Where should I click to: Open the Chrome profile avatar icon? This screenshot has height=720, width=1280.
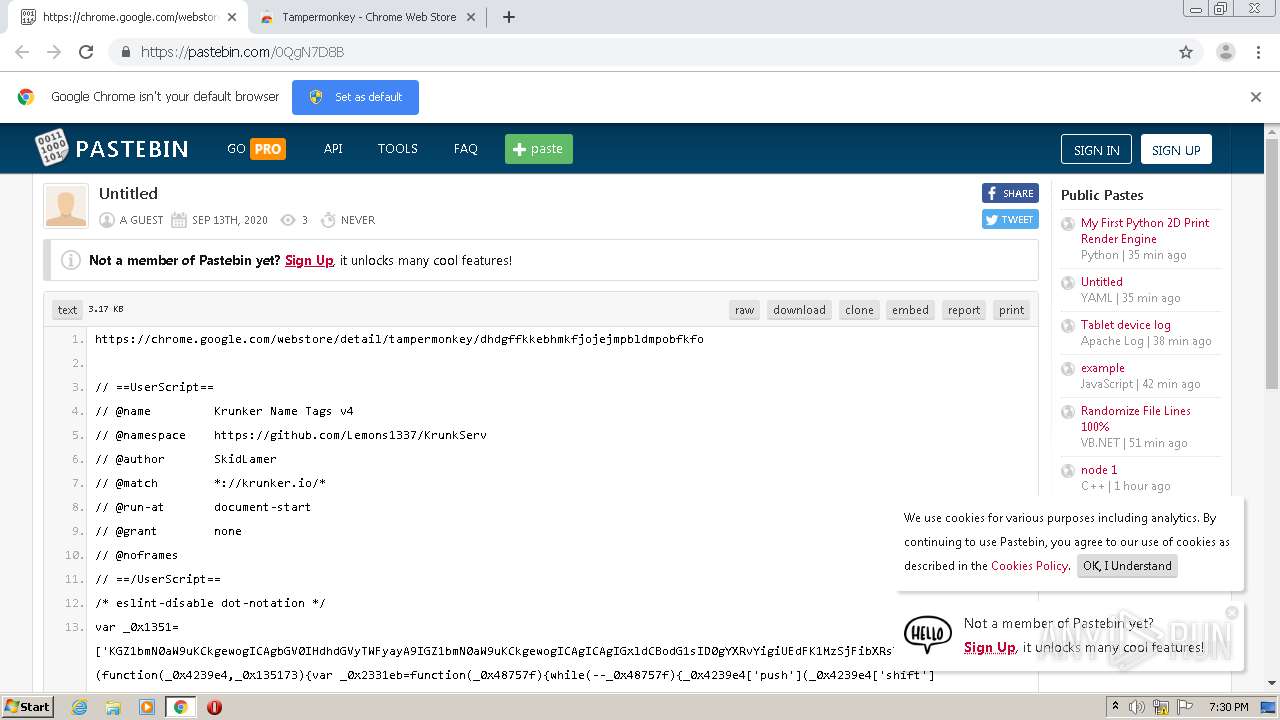[1225, 52]
